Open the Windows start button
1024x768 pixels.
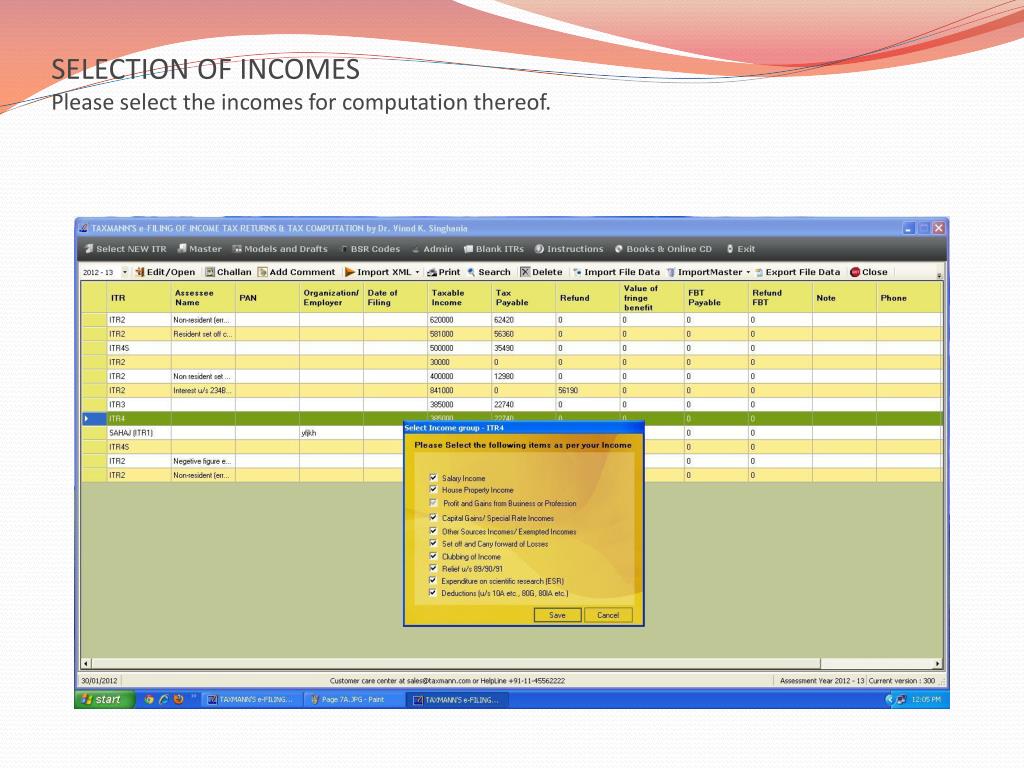105,699
